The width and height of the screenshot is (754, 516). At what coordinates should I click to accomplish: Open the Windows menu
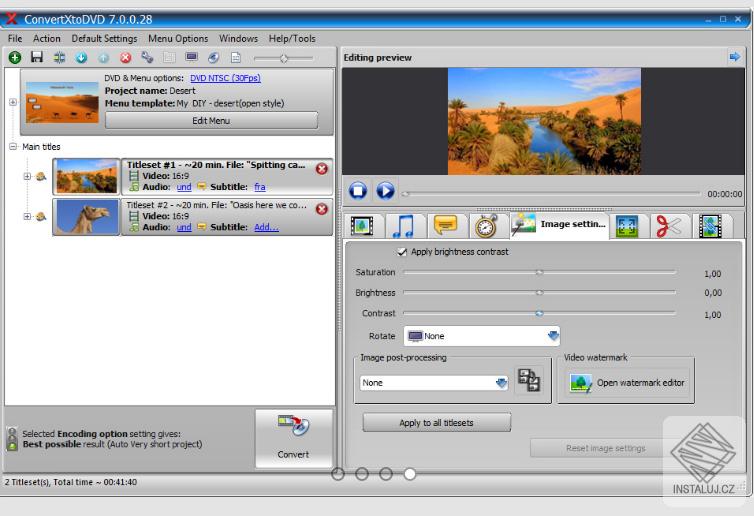[238, 38]
